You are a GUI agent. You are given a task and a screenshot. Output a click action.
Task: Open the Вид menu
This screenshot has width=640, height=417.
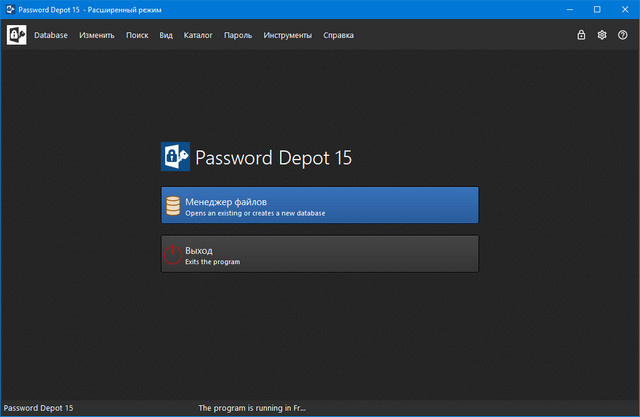tap(166, 35)
